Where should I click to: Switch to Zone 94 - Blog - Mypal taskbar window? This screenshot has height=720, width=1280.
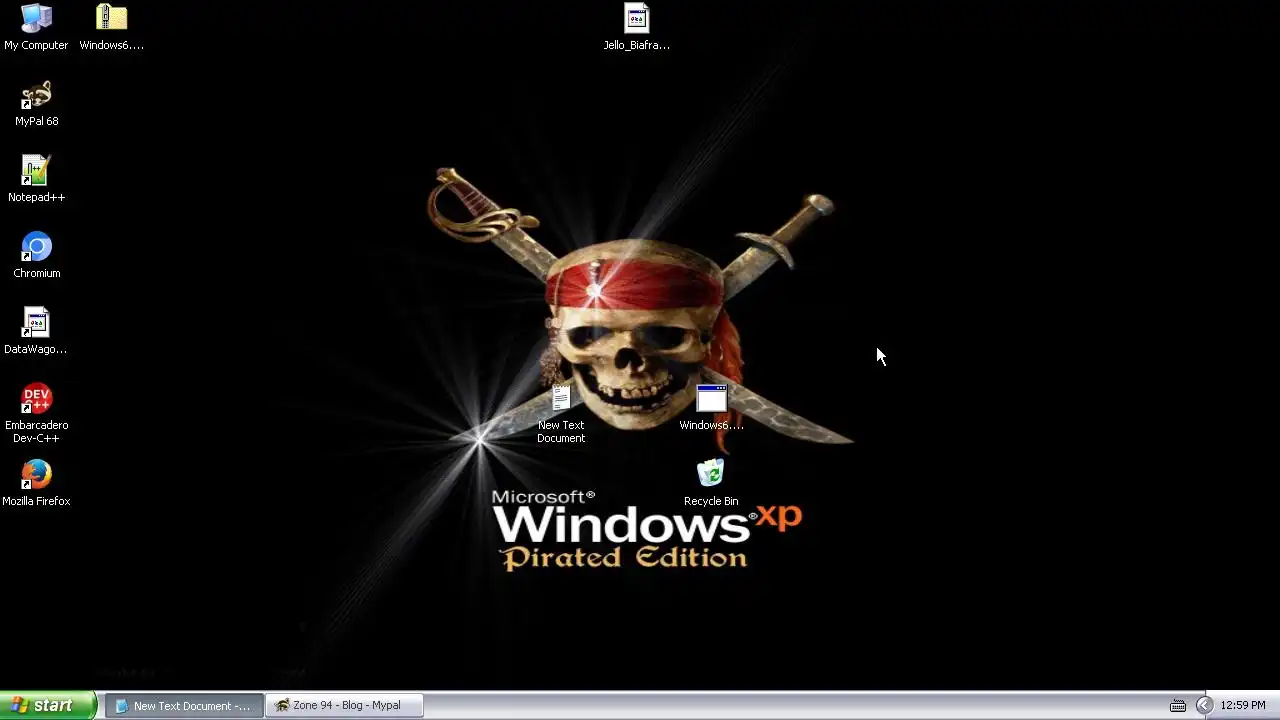point(345,705)
